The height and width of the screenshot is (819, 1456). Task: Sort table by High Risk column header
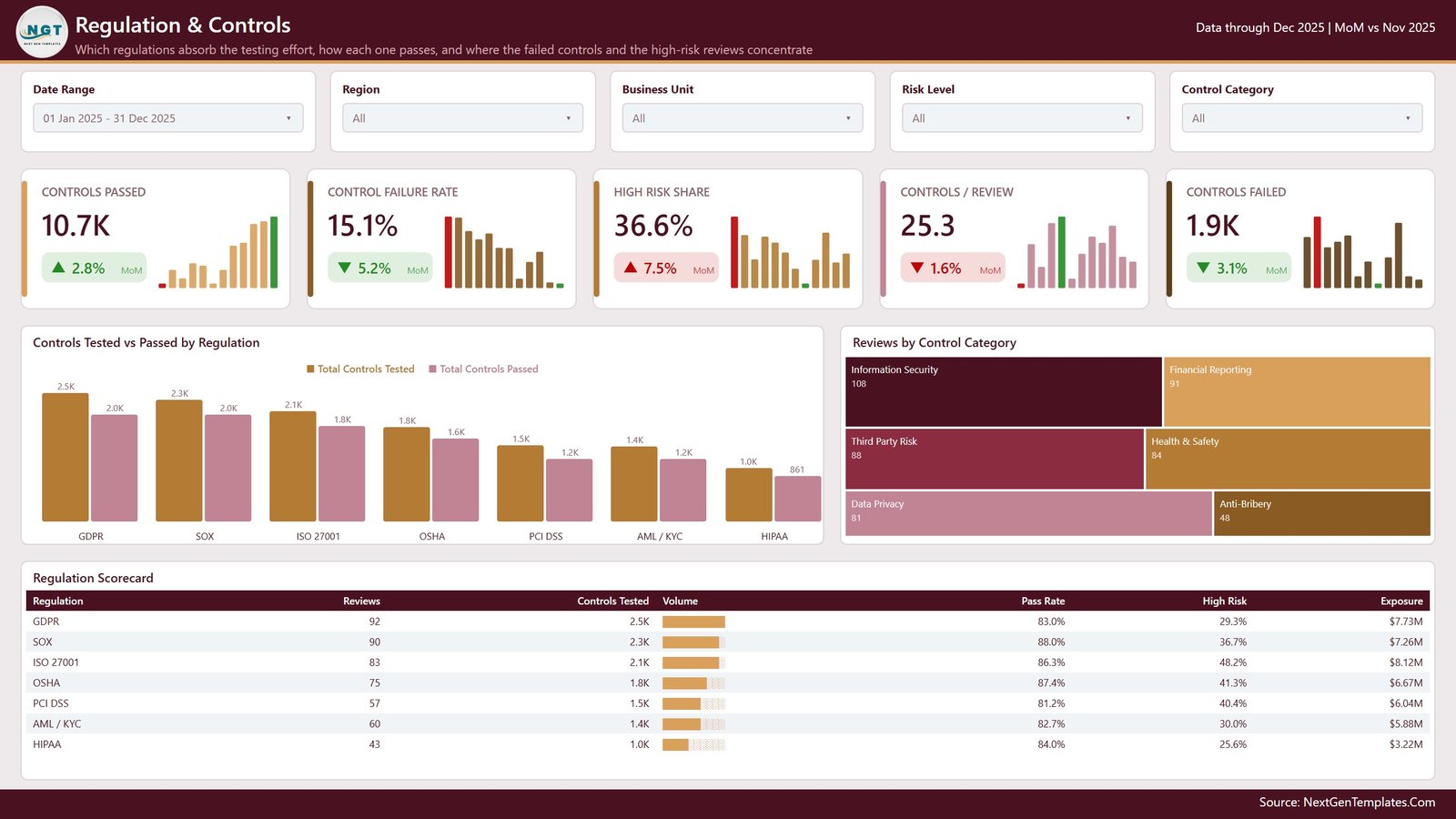click(x=1224, y=602)
